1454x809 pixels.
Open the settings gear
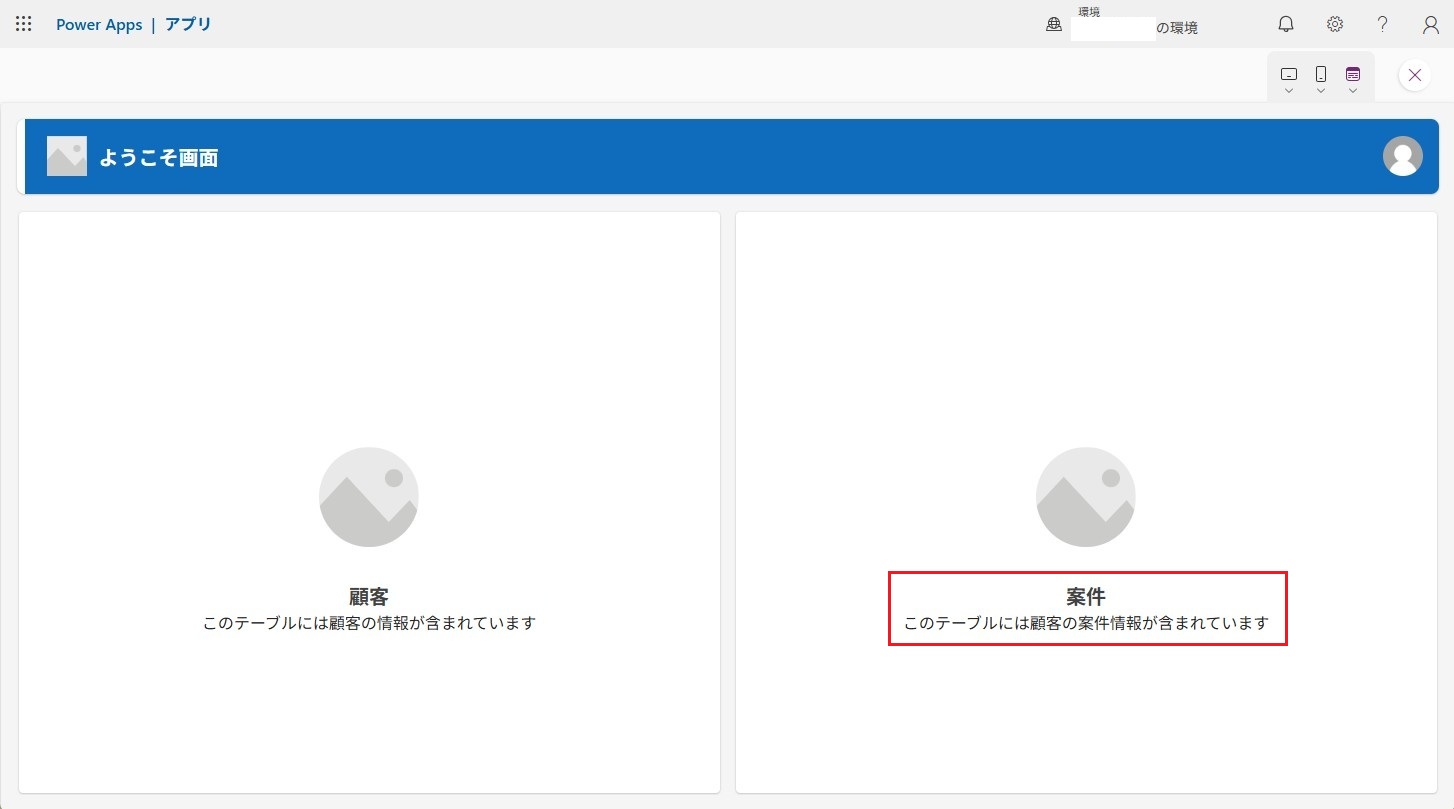[1334, 24]
